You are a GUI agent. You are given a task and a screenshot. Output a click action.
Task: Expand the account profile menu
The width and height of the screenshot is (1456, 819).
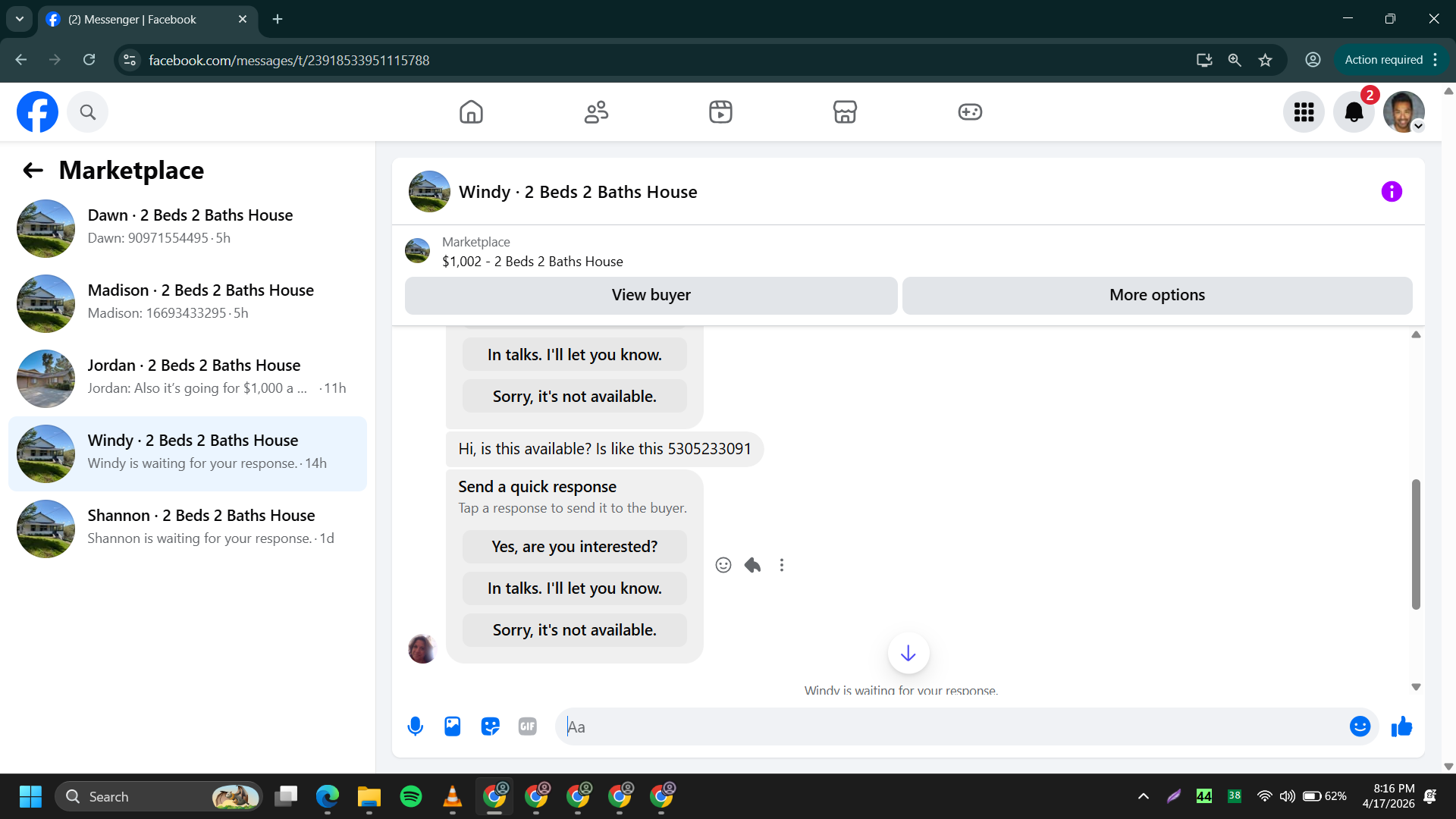[x=1404, y=112]
